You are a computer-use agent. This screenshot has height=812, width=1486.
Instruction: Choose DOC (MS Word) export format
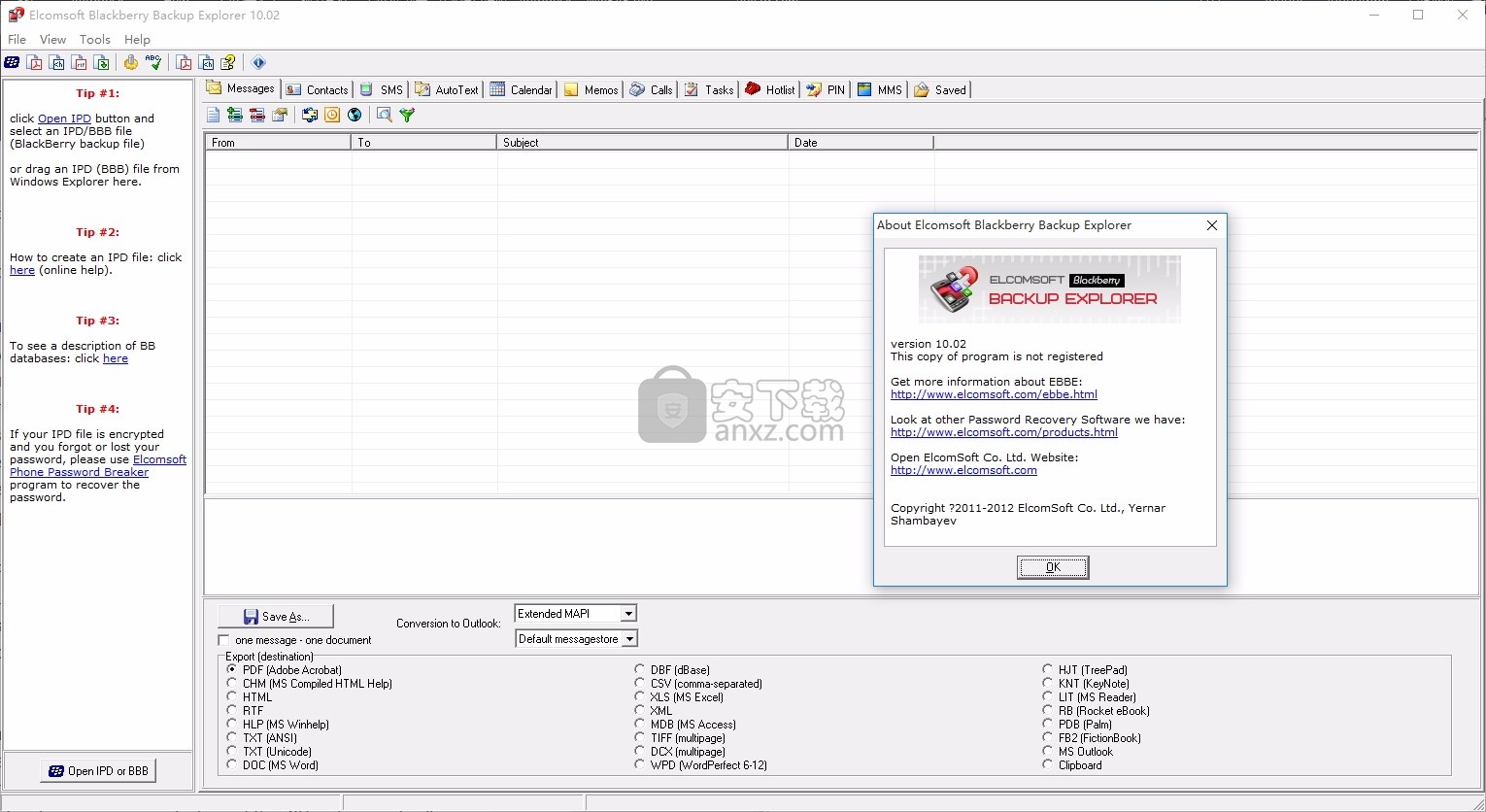click(x=232, y=764)
